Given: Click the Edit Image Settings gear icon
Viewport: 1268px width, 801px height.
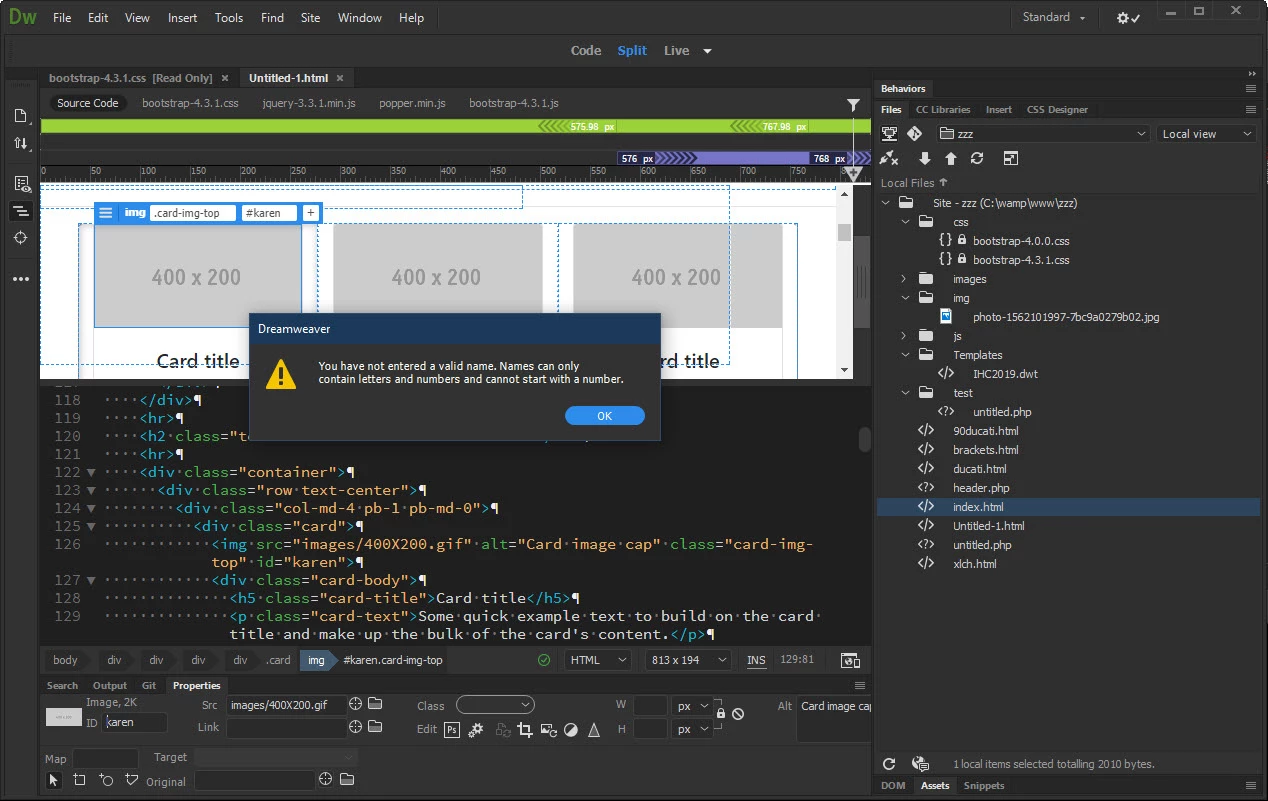Looking at the screenshot, I should coord(476,730).
